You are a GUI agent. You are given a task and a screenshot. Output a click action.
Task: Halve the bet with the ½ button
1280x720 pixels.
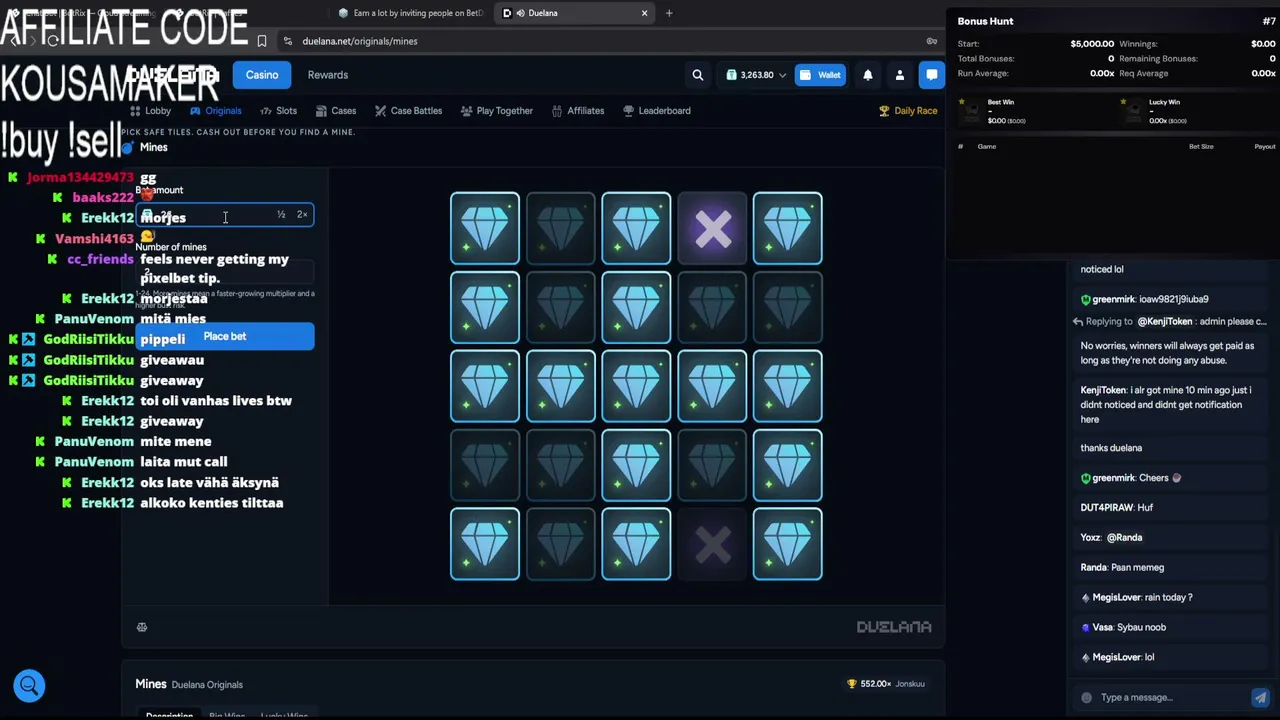point(281,215)
